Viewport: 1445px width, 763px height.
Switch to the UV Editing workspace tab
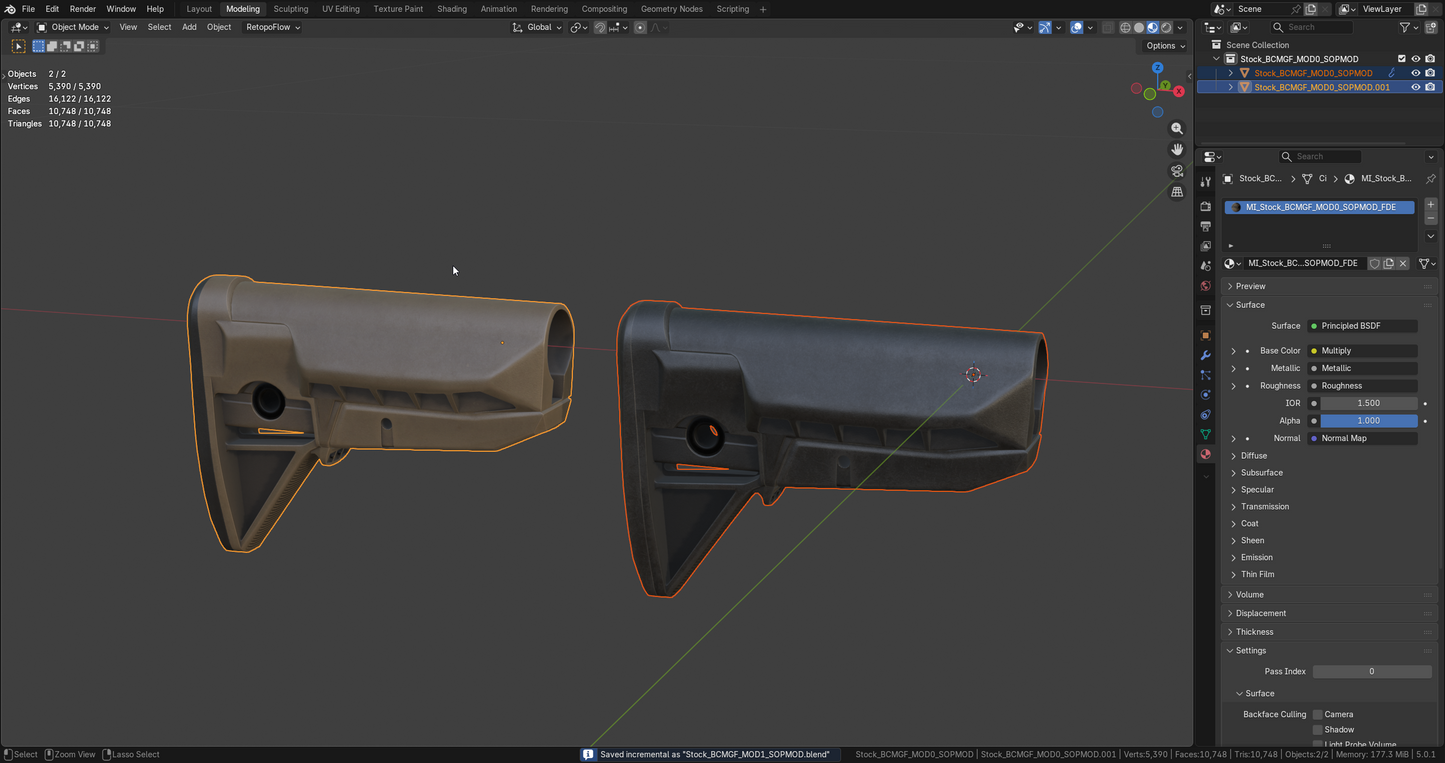click(340, 9)
